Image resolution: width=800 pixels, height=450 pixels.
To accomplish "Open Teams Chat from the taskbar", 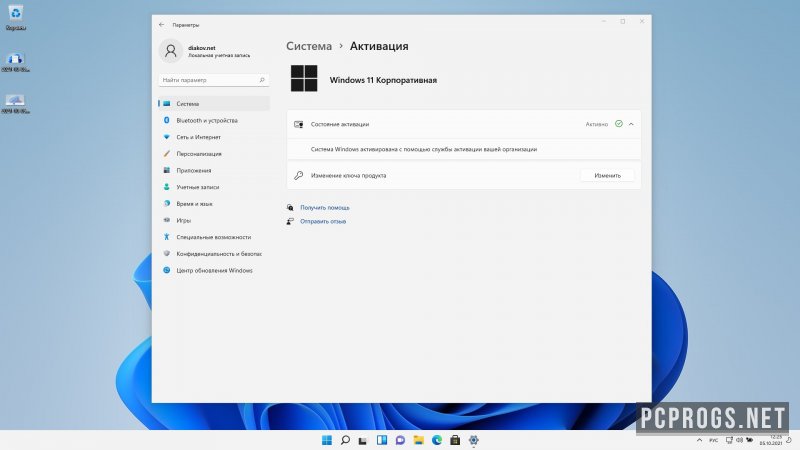I will 400,440.
